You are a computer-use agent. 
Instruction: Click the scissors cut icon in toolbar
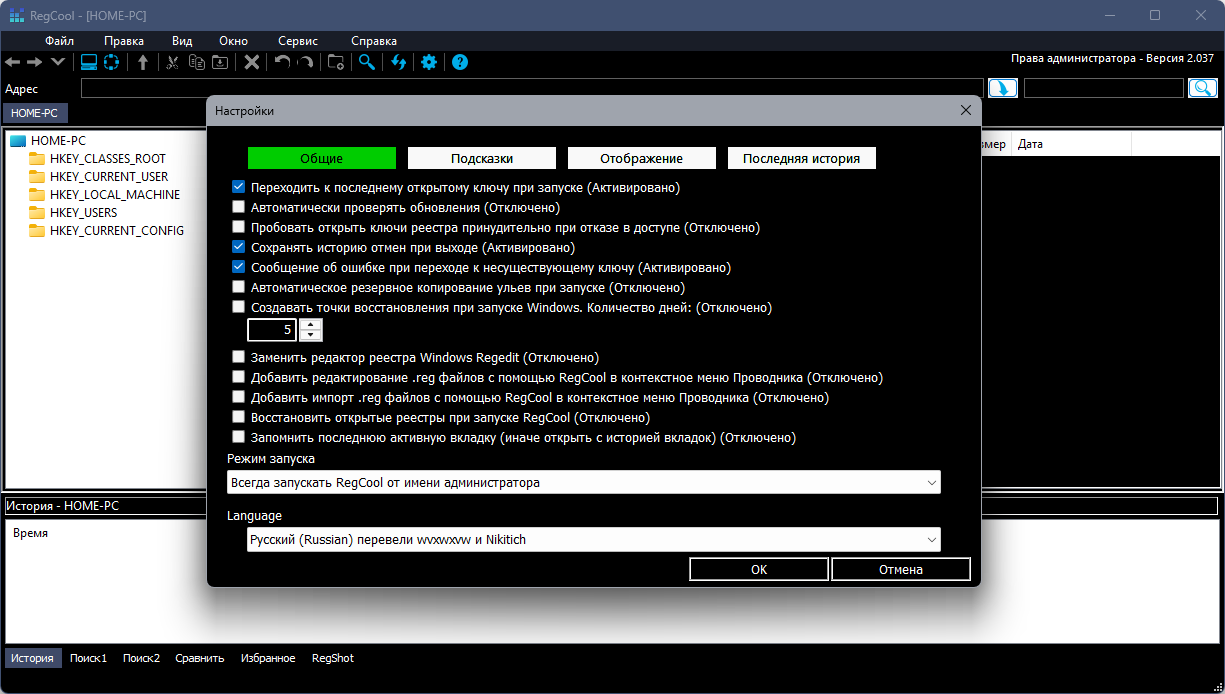[173, 62]
